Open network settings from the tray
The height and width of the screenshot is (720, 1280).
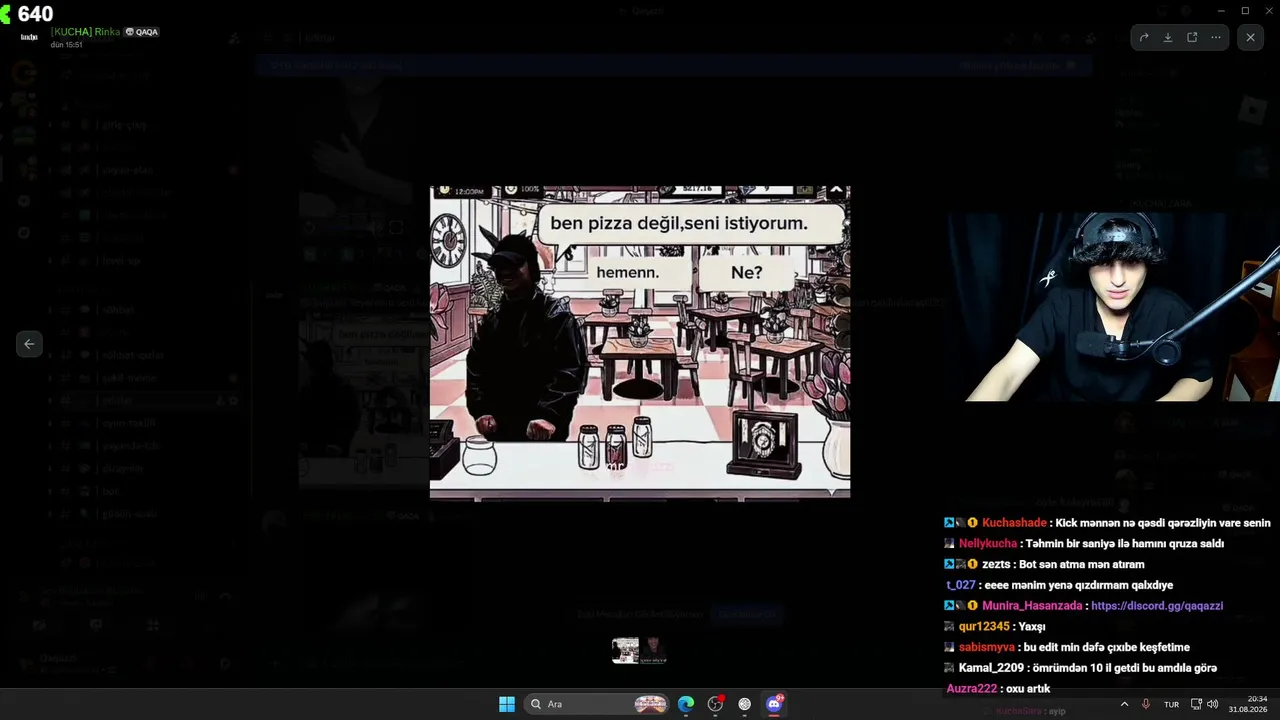click(x=1196, y=704)
